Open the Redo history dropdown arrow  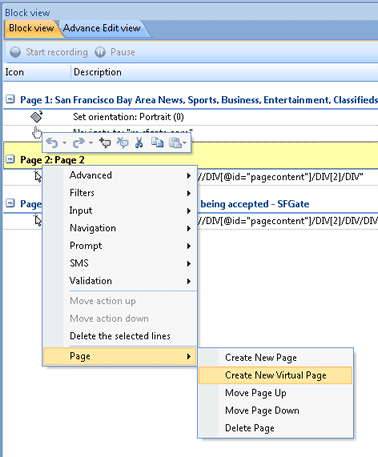coord(91,143)
